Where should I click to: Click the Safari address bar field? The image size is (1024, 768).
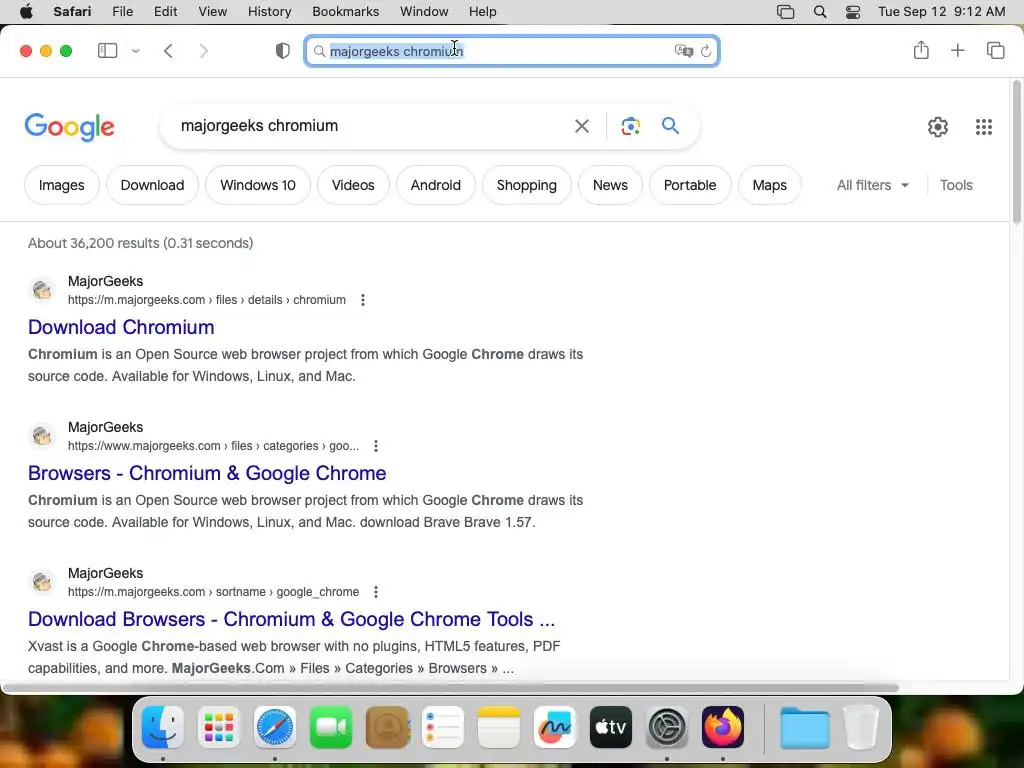(x=512, y=51)
